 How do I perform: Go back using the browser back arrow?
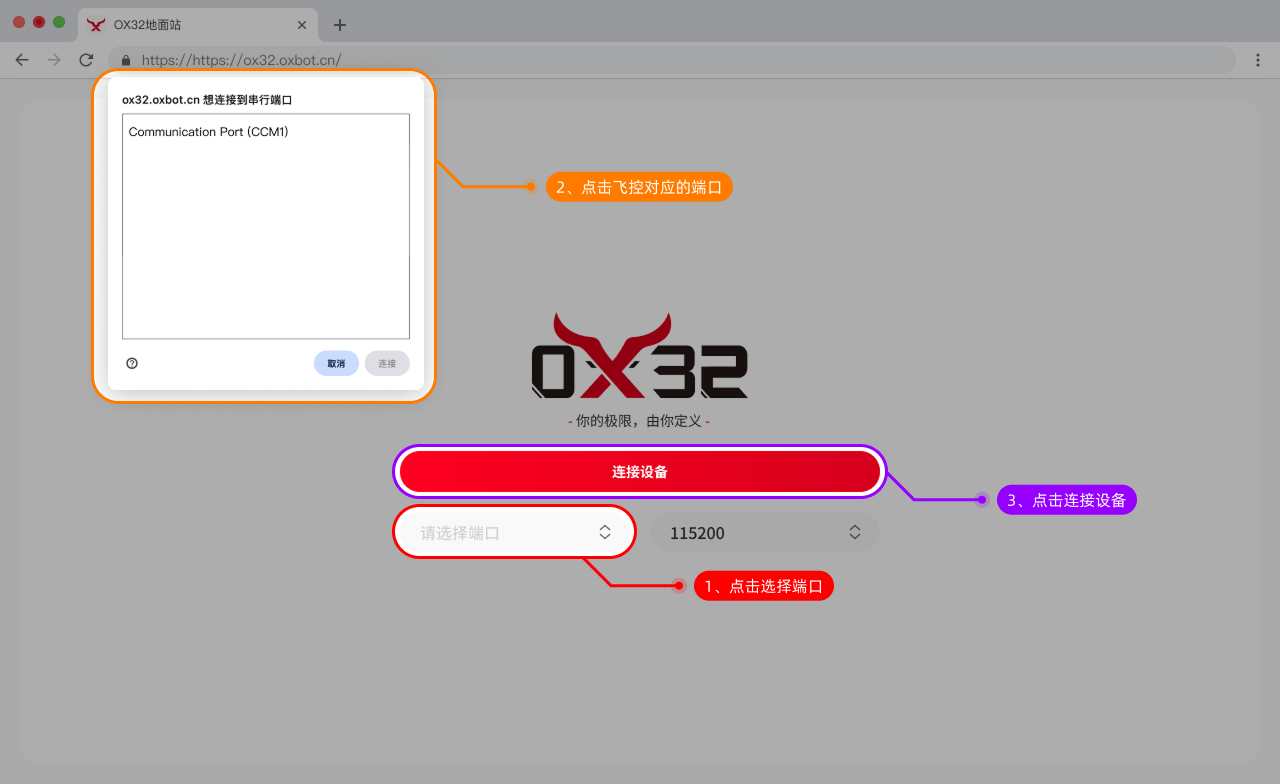(x=22, y=60)
